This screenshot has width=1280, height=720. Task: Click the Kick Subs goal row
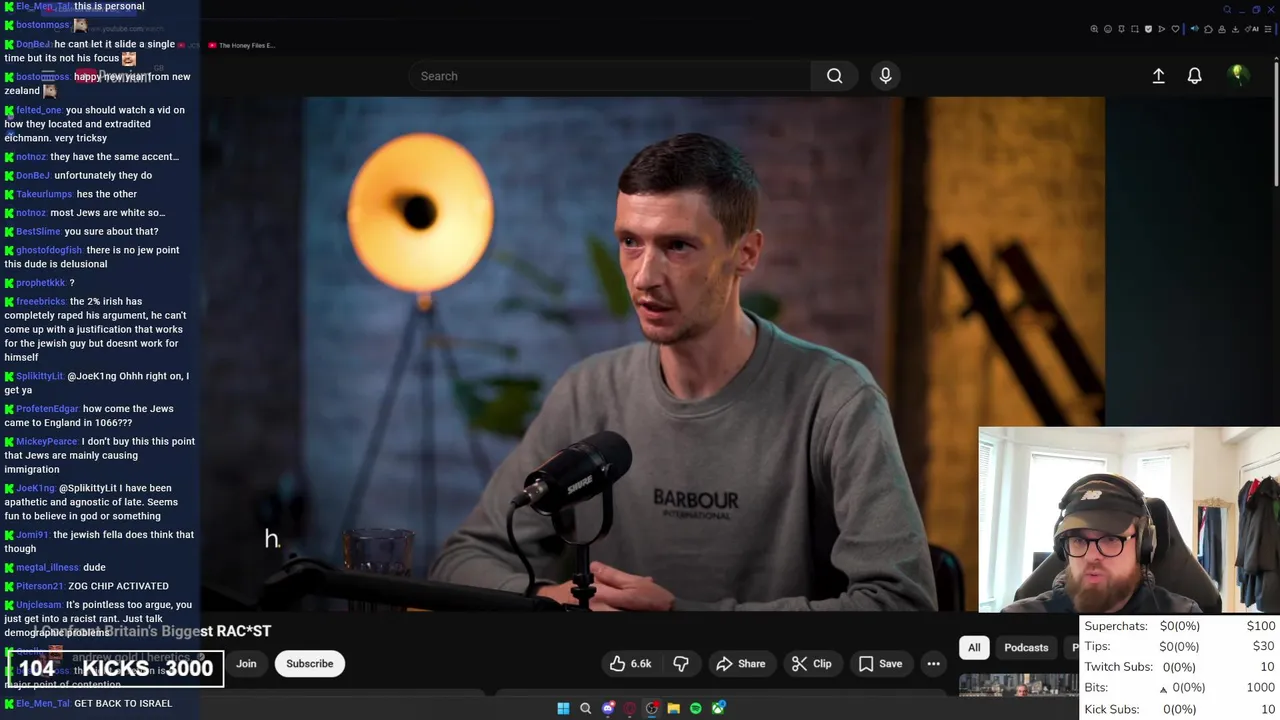1180,709
